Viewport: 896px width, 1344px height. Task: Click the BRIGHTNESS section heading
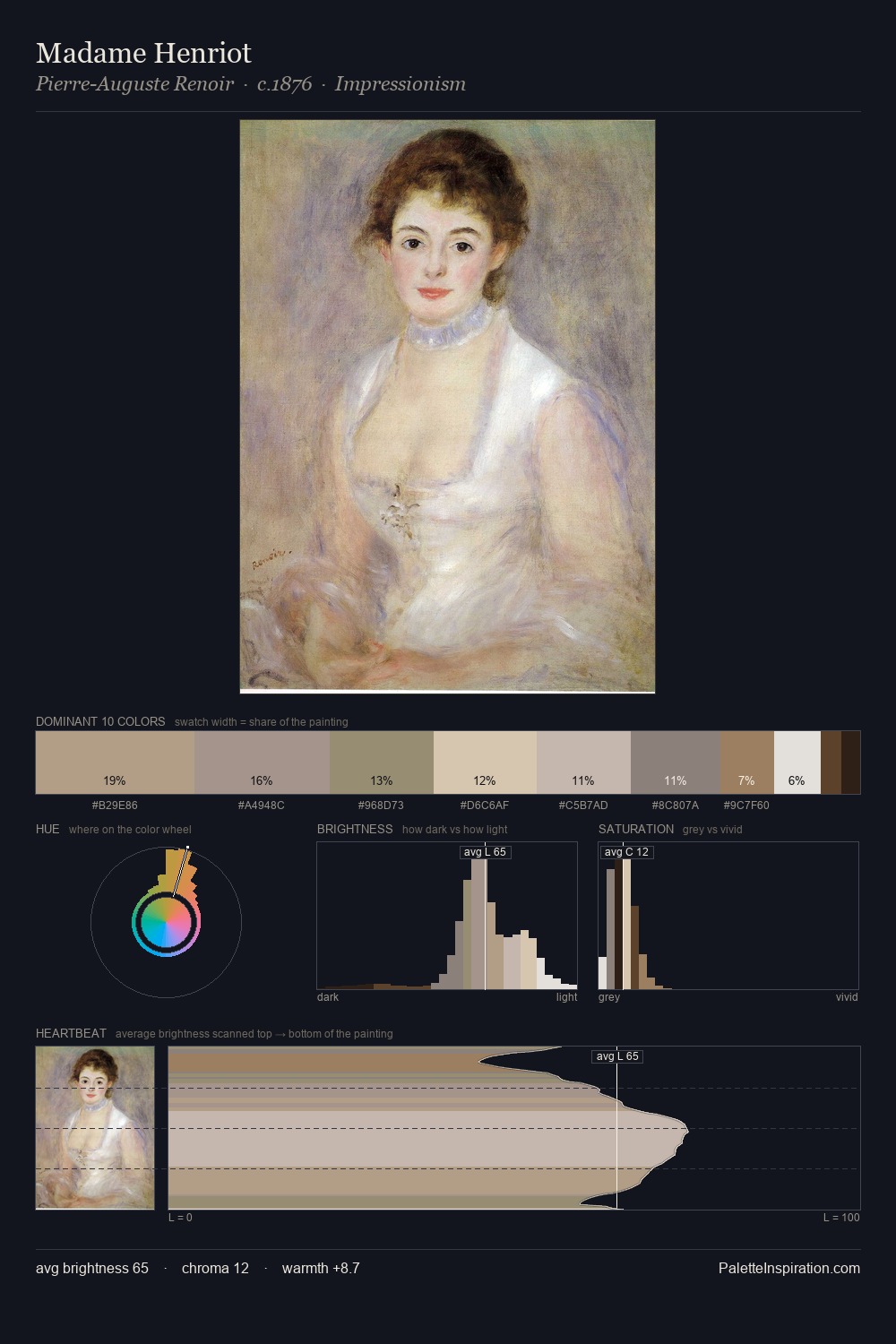pyautogui.click(x=355, y=829)
